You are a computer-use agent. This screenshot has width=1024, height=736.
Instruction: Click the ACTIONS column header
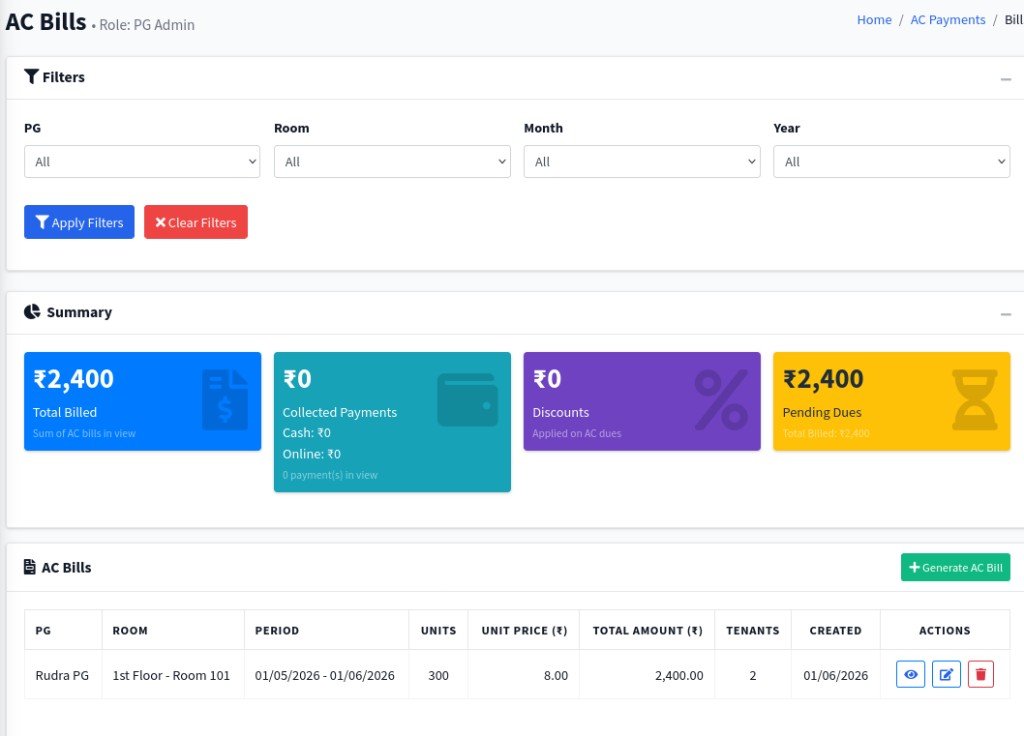click(x=945, y=630)
